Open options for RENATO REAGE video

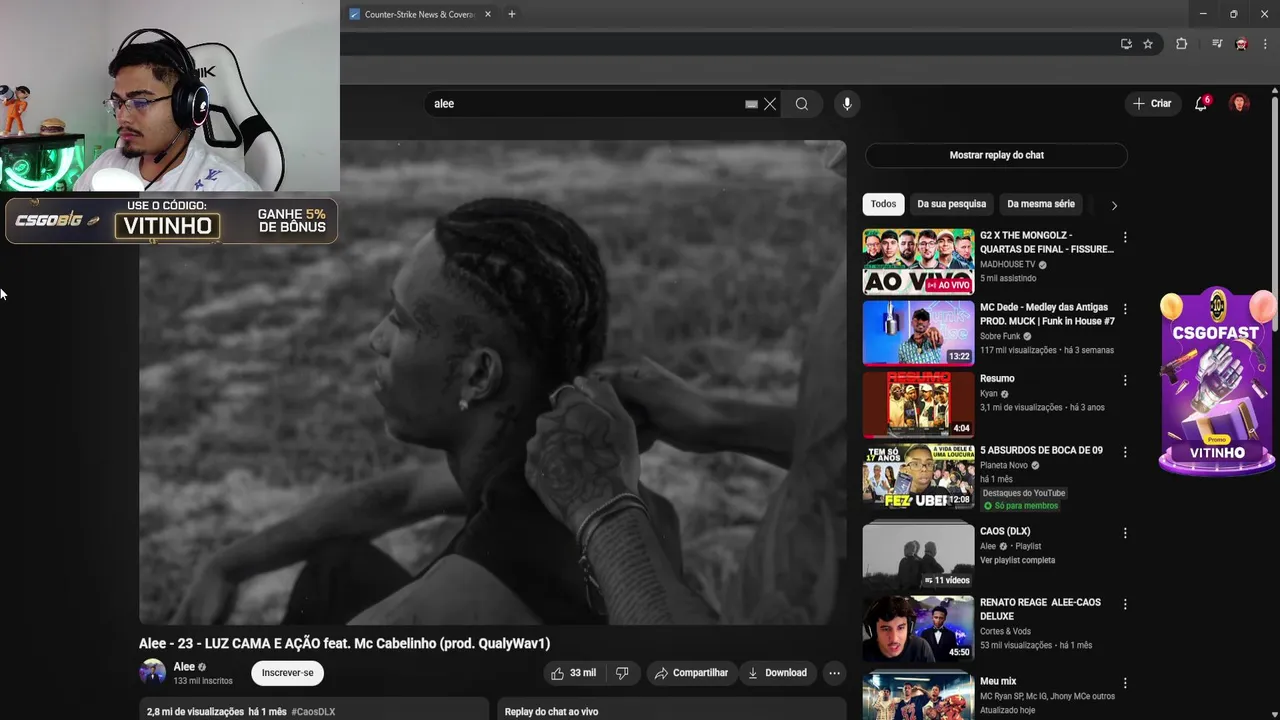(x=1125, y=605)
